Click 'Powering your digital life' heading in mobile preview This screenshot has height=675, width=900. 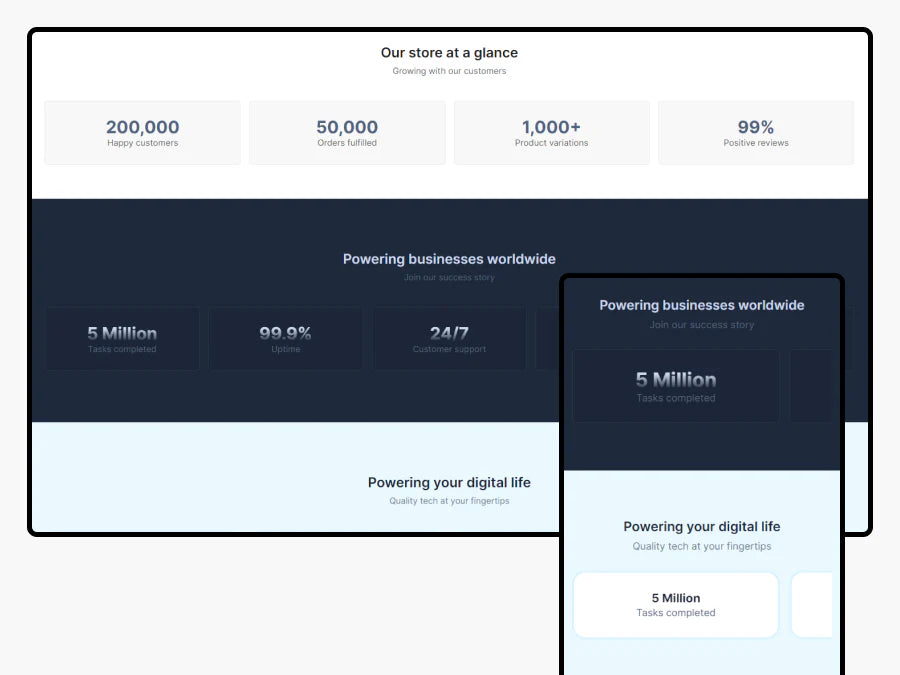point(701,527)
